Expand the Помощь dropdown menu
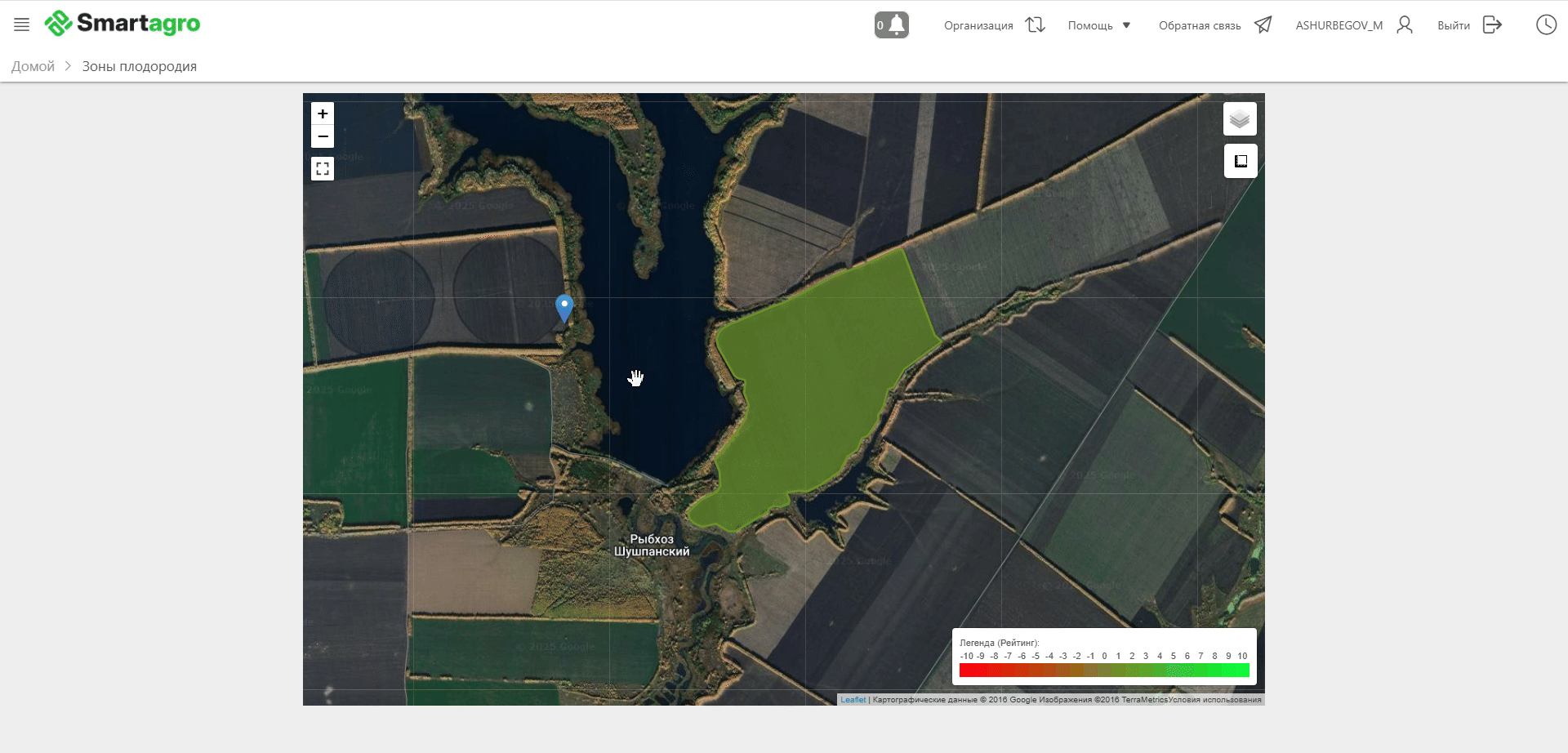This screenshot has height=753, width=1568. click(x=1098, y=25)
